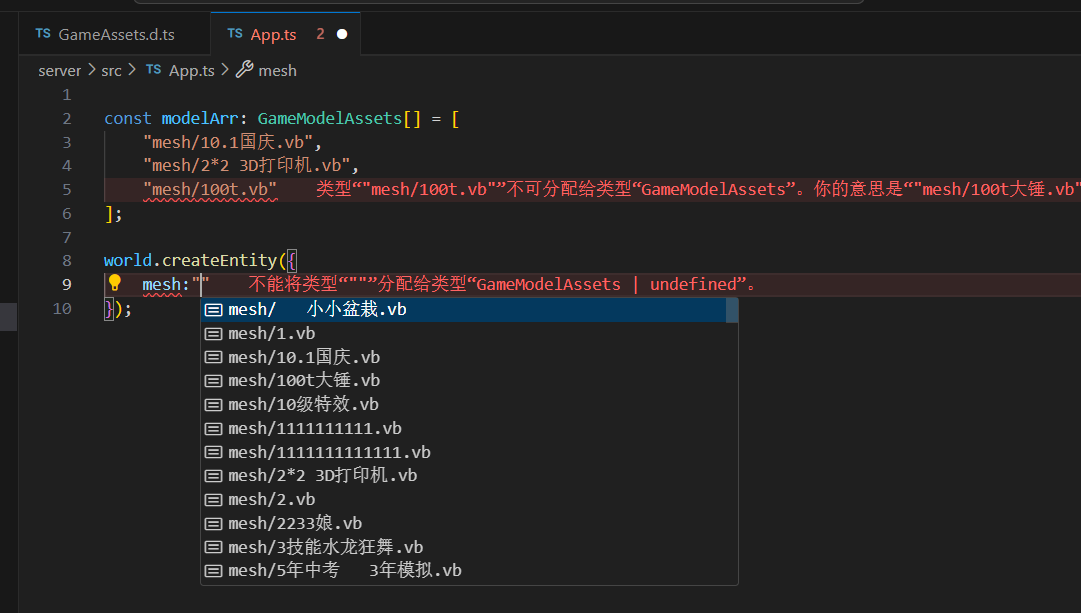This screenshot has width=1081, height=613.
Task: Open the mesh symbol breadcrumb
Action: [277, 70]
